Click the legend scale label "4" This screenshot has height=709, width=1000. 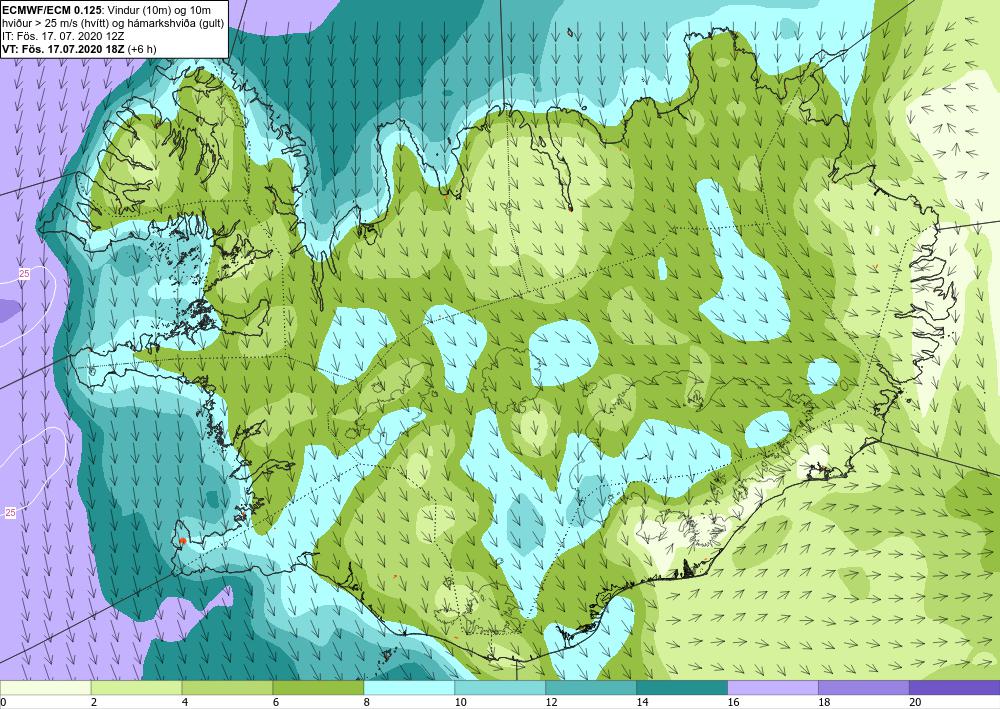(185, 703)
